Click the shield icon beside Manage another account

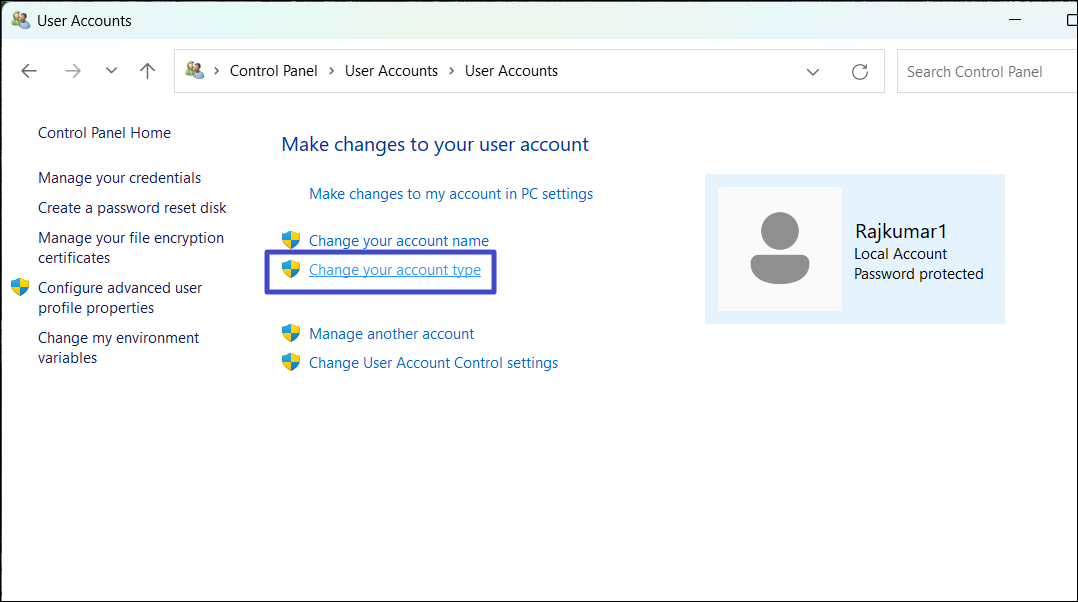[x=291, y=333]
